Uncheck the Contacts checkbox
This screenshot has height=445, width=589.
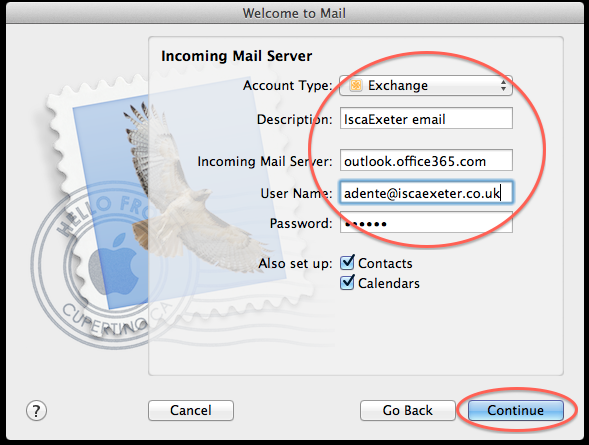point(347,262)
